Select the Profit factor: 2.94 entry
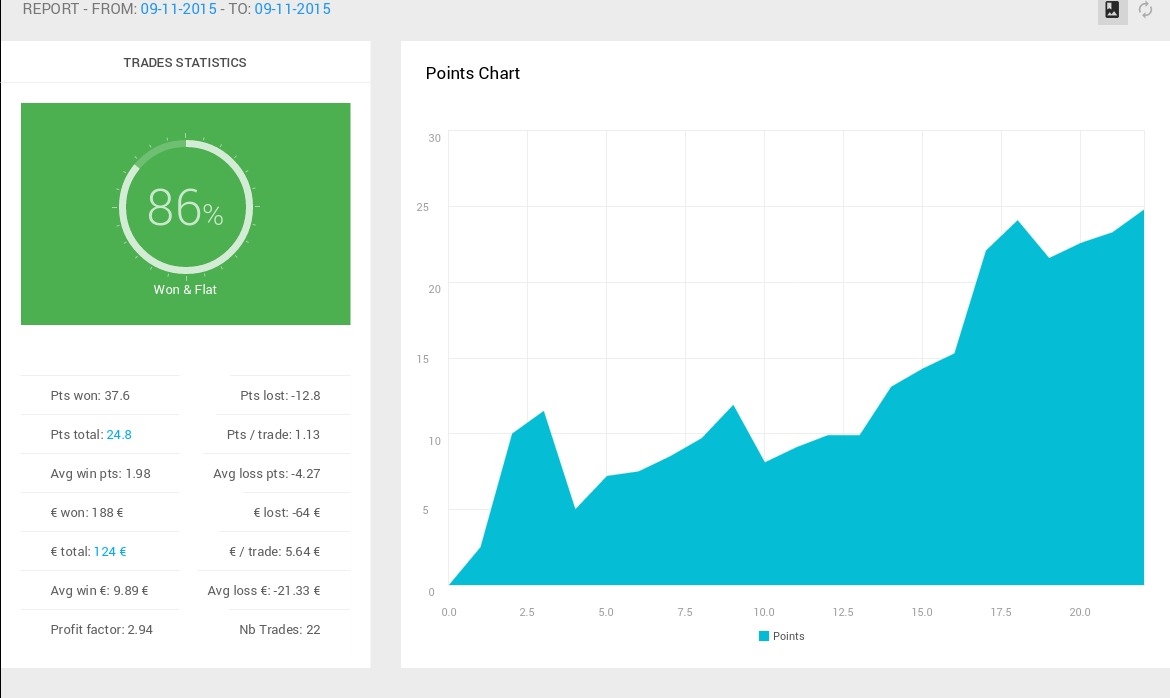Image resolution: width=1170 pixels, height=698 pixels. click(101, 629)
